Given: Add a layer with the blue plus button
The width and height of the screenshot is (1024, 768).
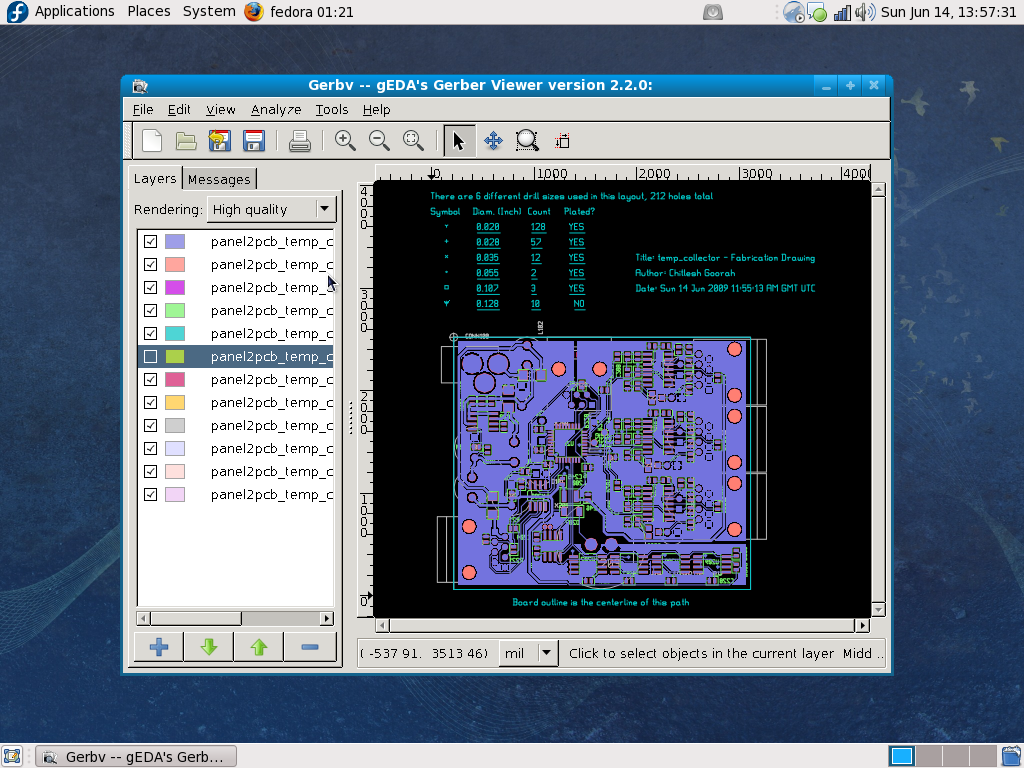Looking at the screenshot, I should (x=159, y=647).
